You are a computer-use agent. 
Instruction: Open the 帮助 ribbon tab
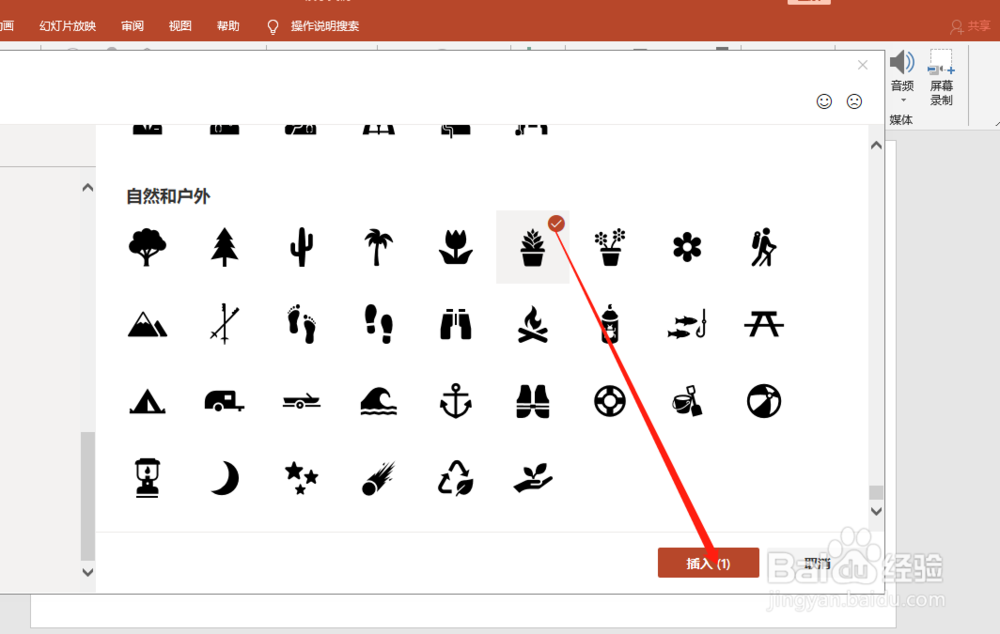[228, 26]
